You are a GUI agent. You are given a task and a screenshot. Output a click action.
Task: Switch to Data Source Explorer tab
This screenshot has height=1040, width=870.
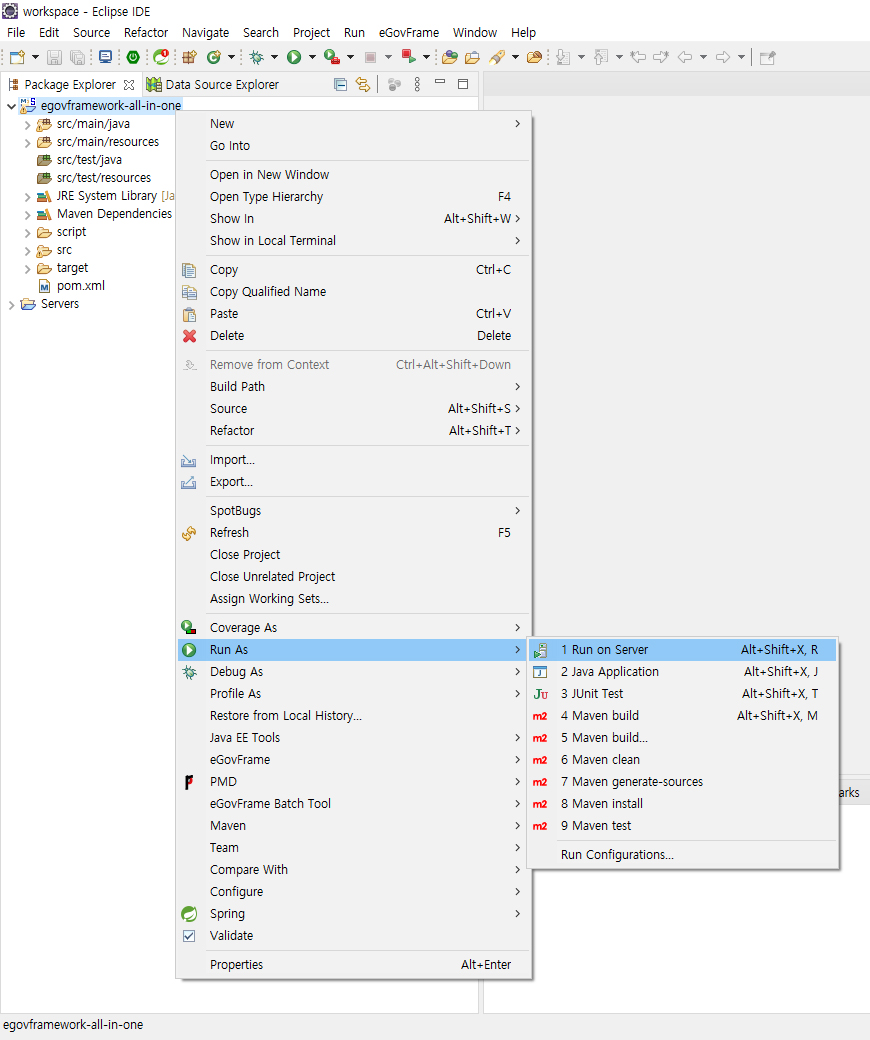pos(221,85)
